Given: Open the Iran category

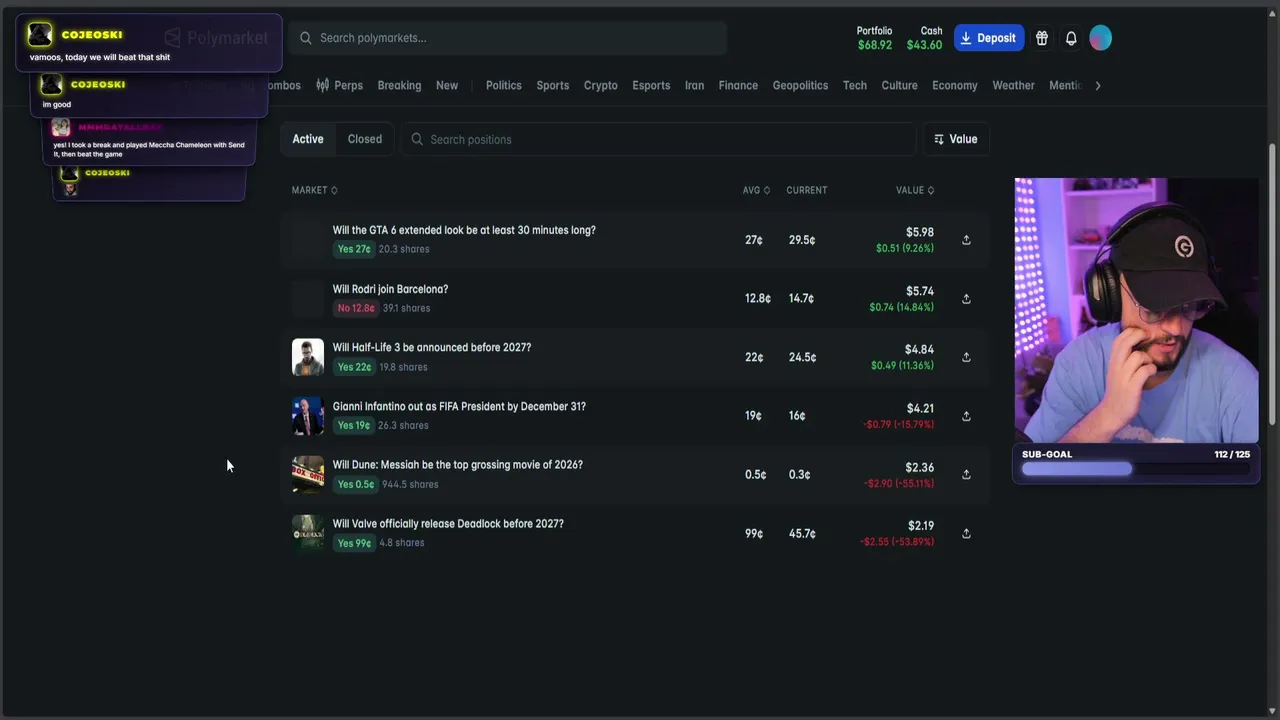Looking at the screenshot, I should pos(694,85).
